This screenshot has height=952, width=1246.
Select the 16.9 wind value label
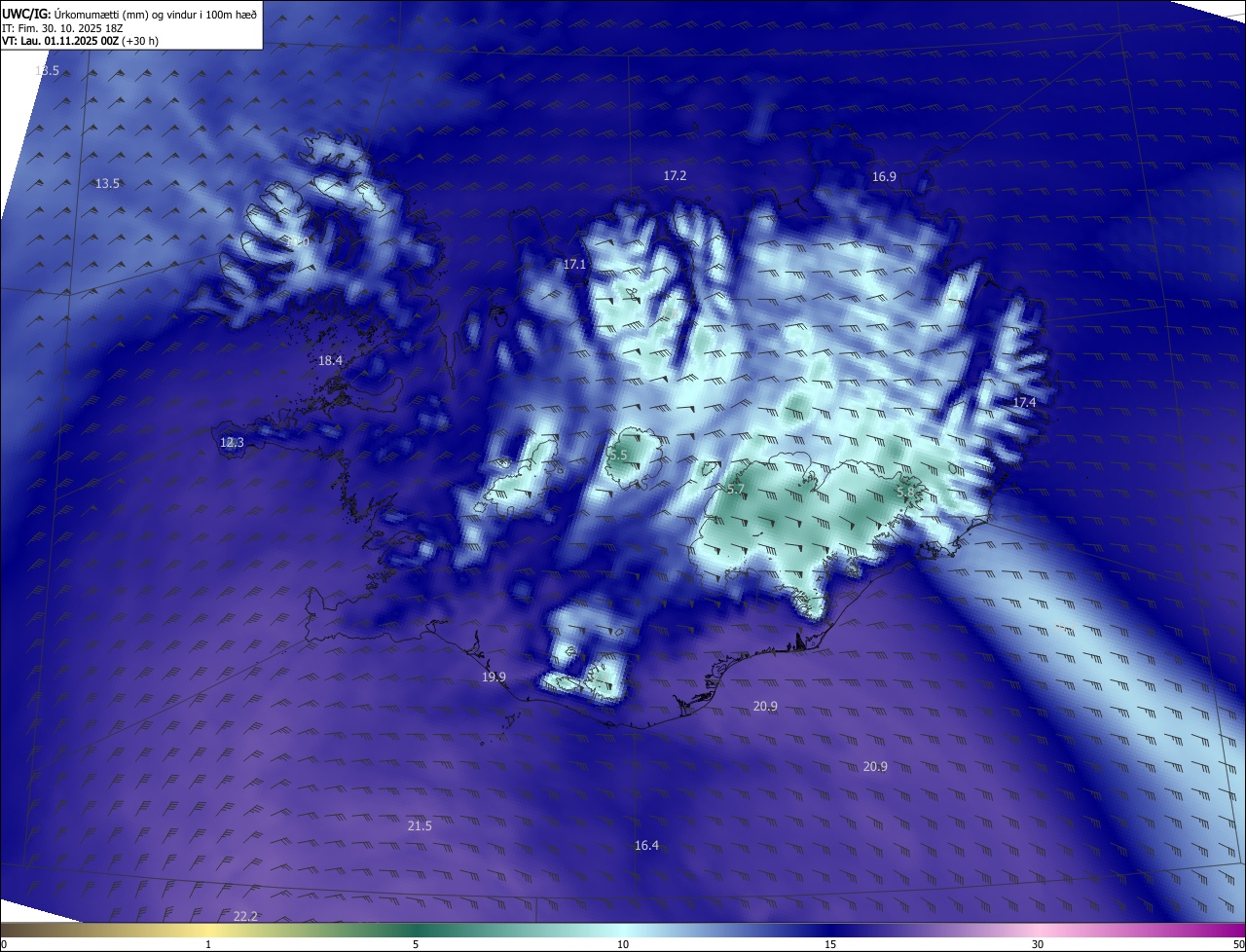pos(884,176)
